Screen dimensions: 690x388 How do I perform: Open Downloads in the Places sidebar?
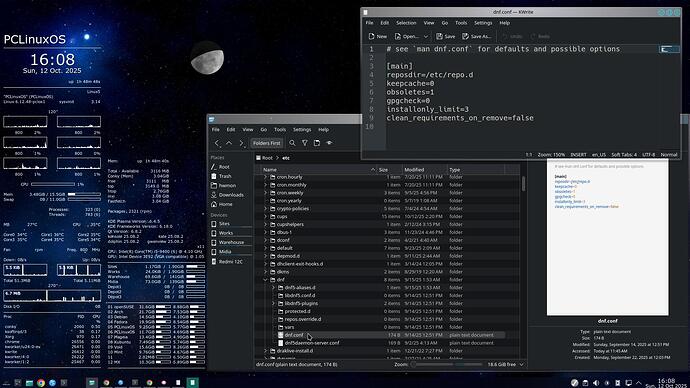[231, 195]
